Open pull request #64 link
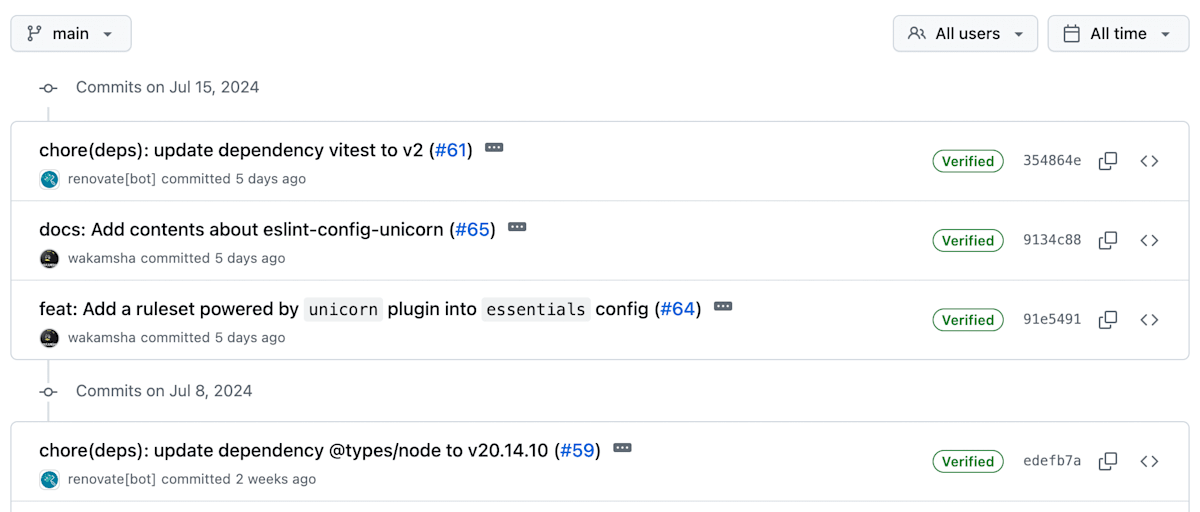1200x512 pixels. (678, 309)
